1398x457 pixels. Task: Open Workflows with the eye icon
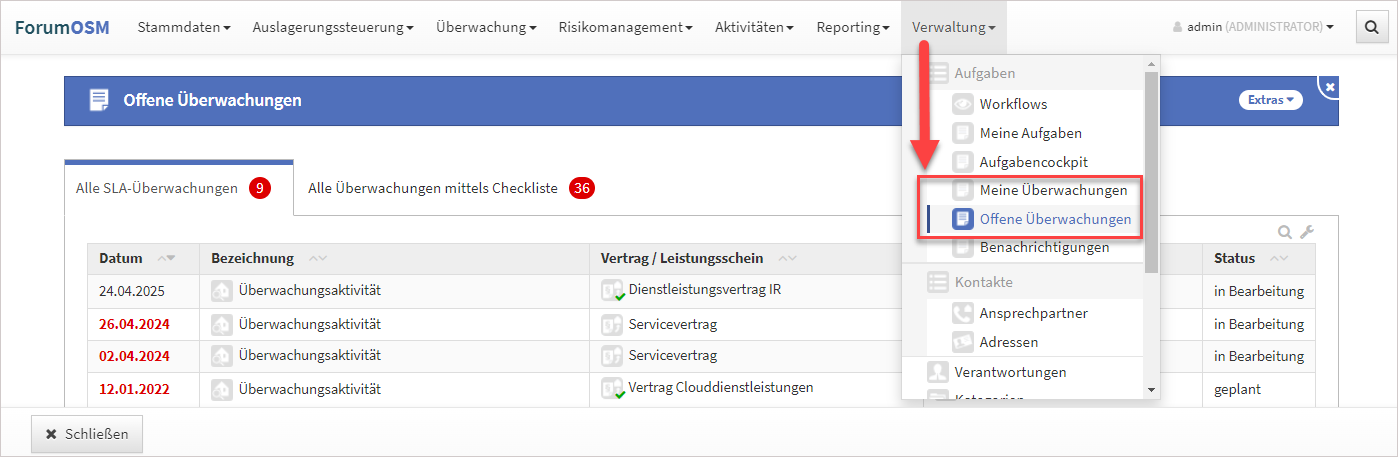pyautogui.click(x=1013, y=104)
